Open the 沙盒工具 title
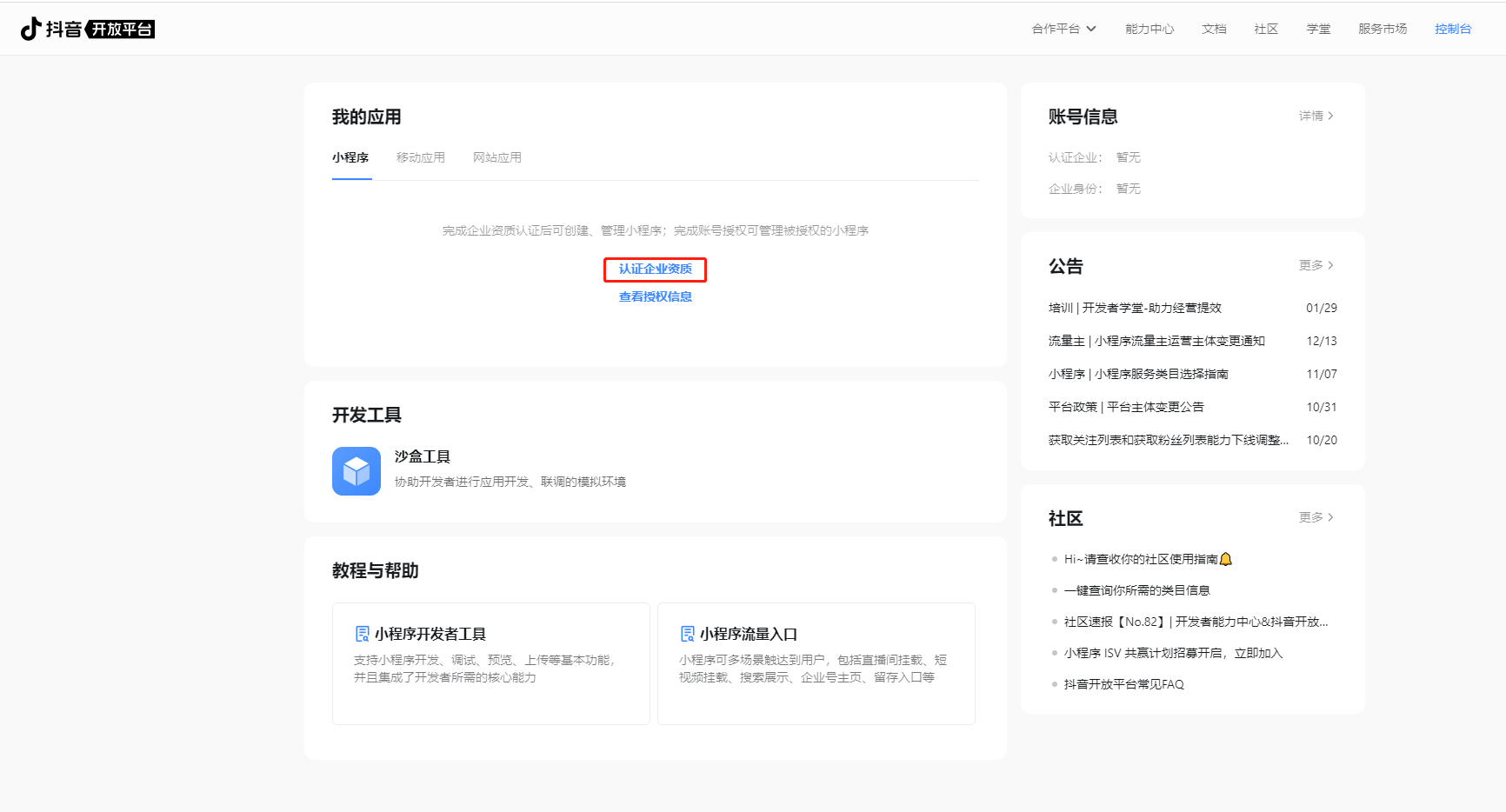The image size is (1506, 812). (423, 456)
